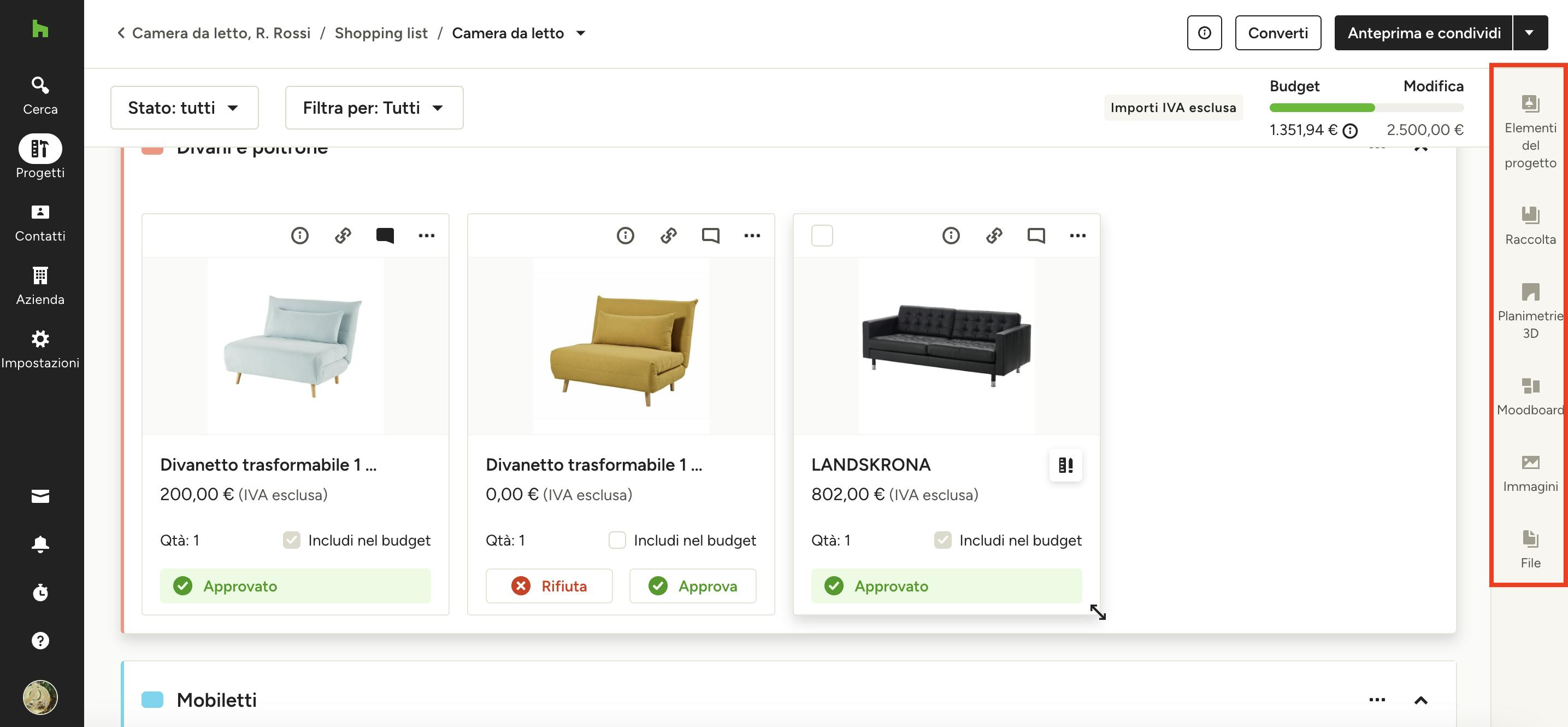Open the yellow sofa thumbnail
The height and width of the screenshot is (727, 1568).
pos(621,346)
